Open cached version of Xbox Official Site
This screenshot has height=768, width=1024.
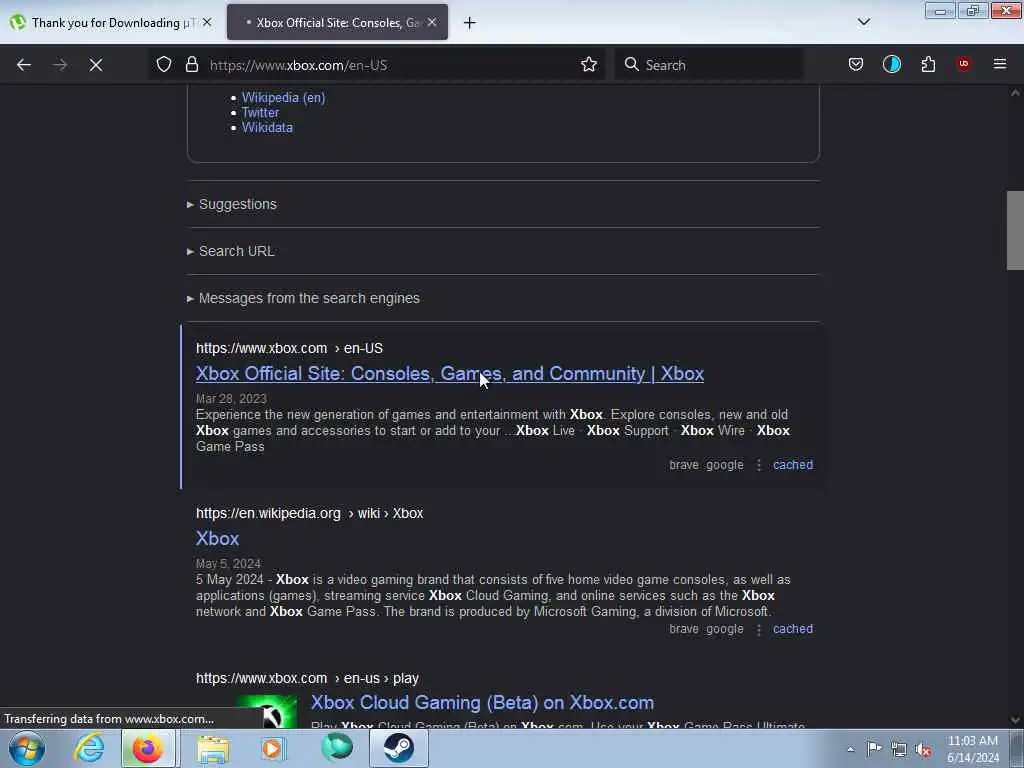click(x=793, y=464)
